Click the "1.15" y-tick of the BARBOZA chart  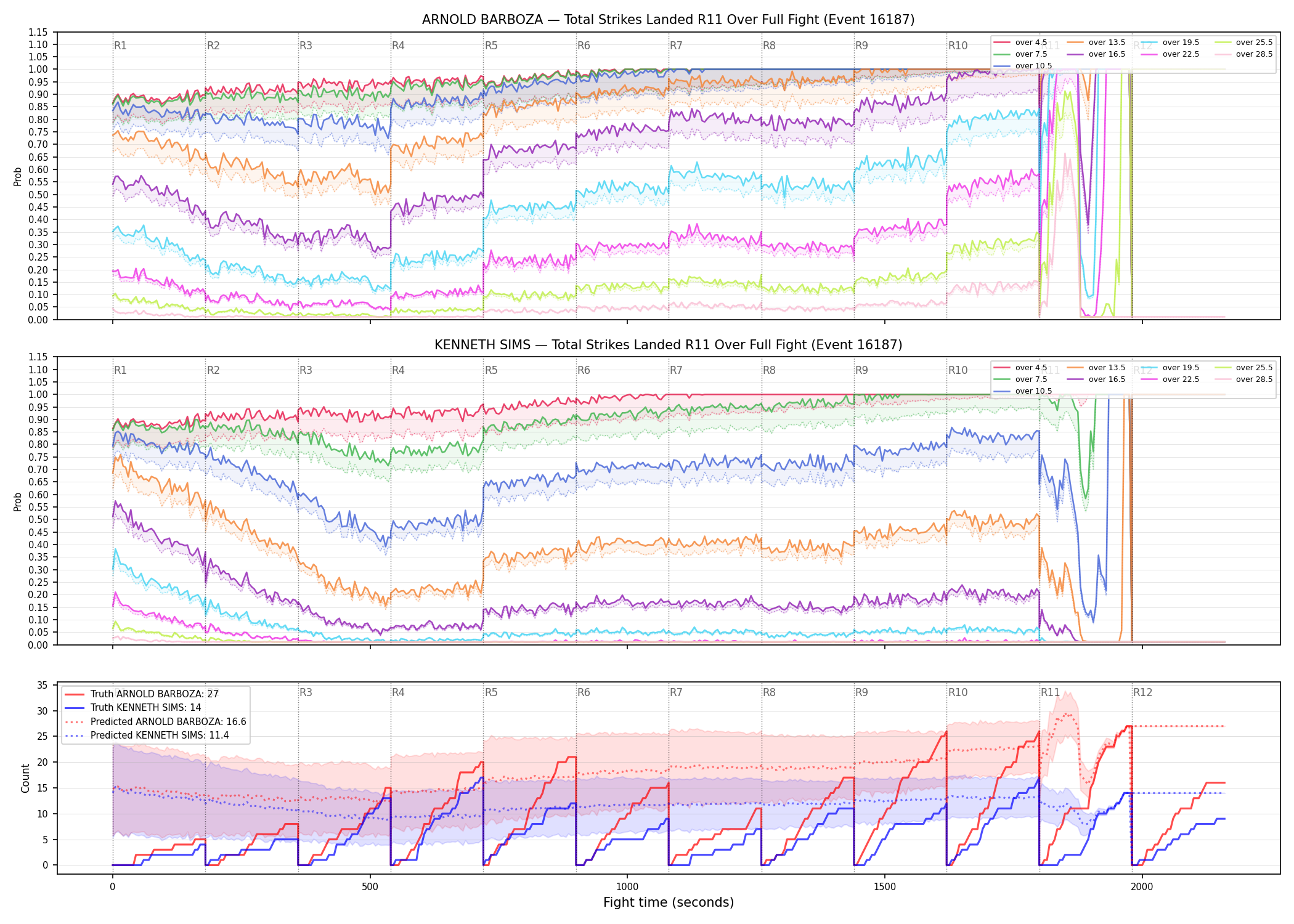tap(38, 33)
